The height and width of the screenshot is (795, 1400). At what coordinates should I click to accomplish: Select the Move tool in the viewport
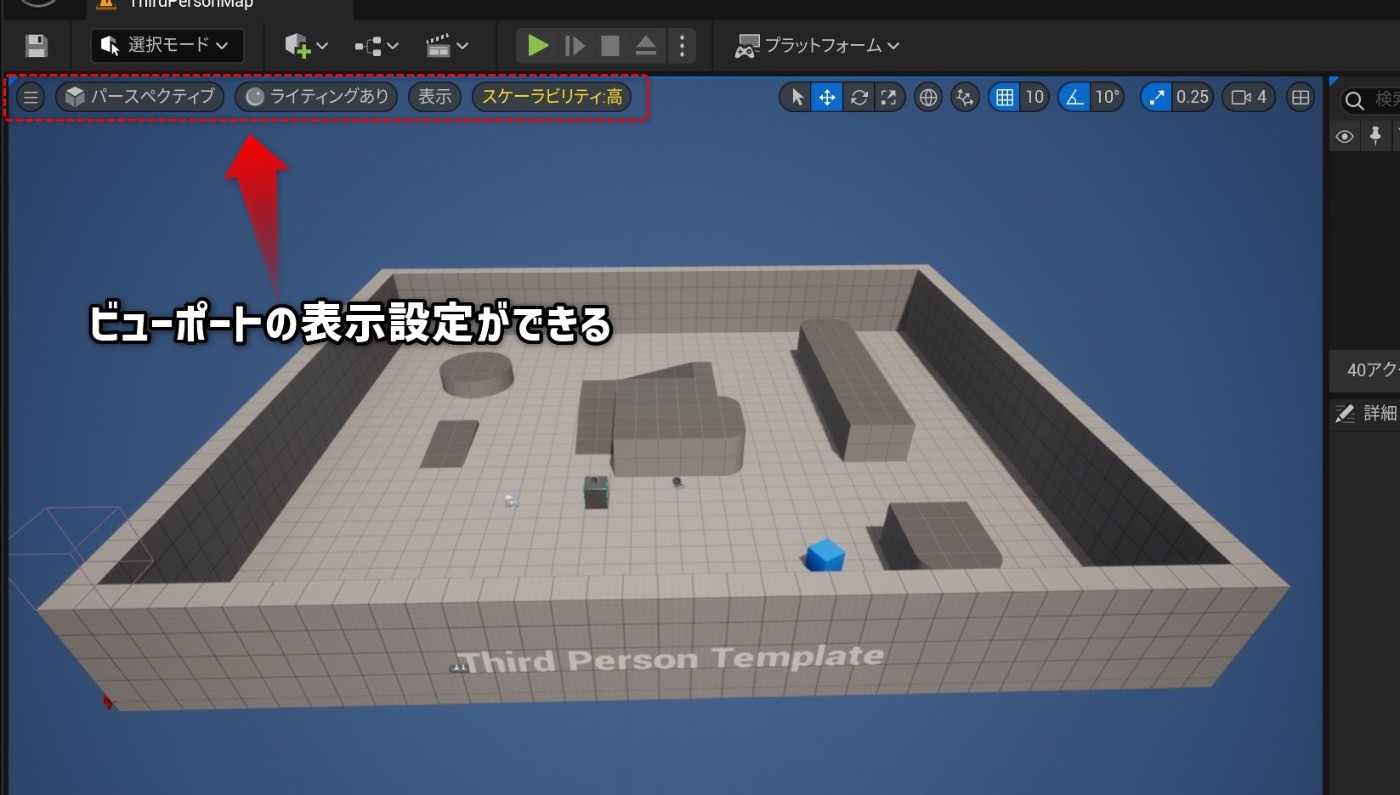826,97
